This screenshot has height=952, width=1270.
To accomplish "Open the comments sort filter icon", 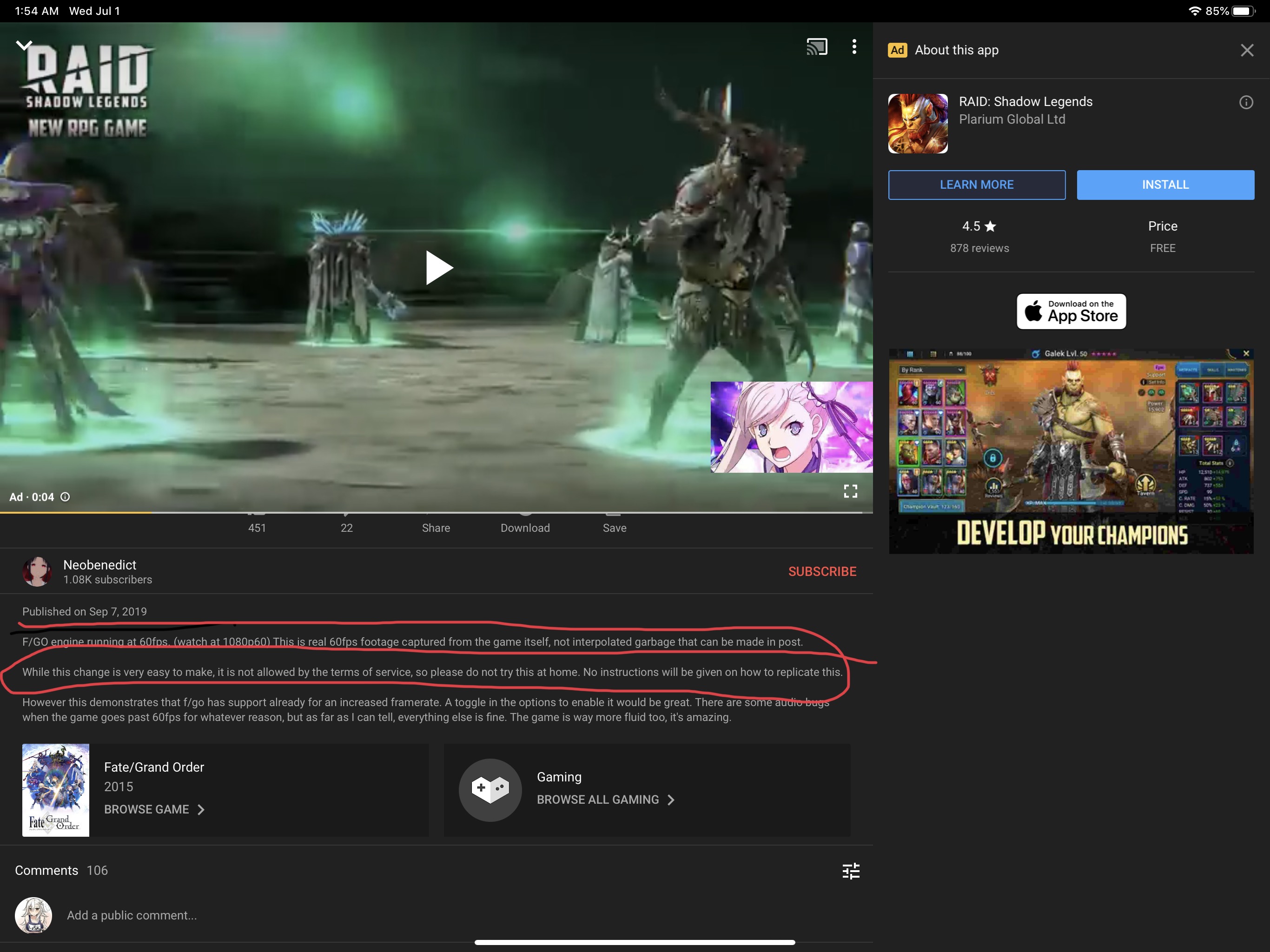I will click(x=850, y=871).
